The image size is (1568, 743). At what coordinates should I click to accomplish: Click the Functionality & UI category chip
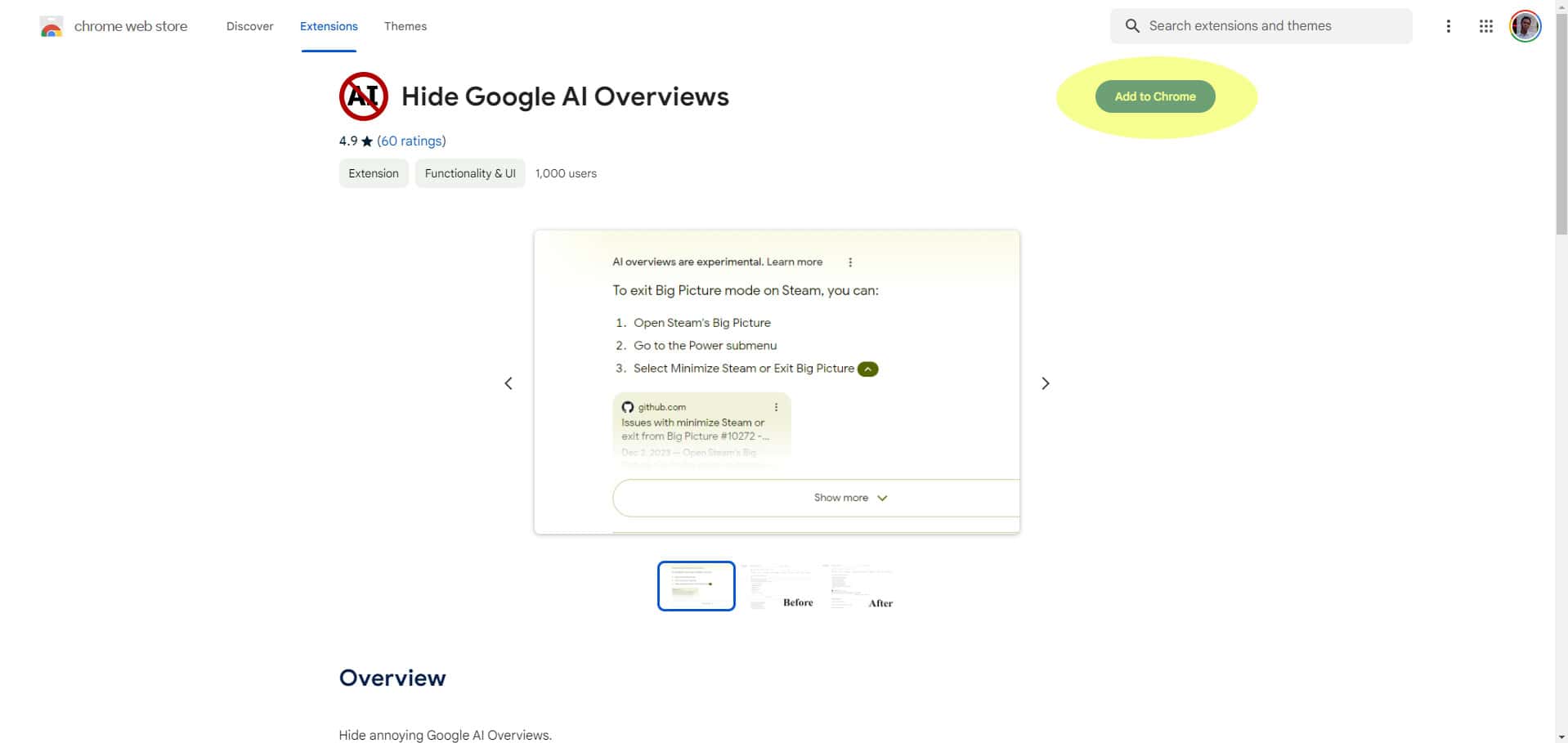coord(470,173)
